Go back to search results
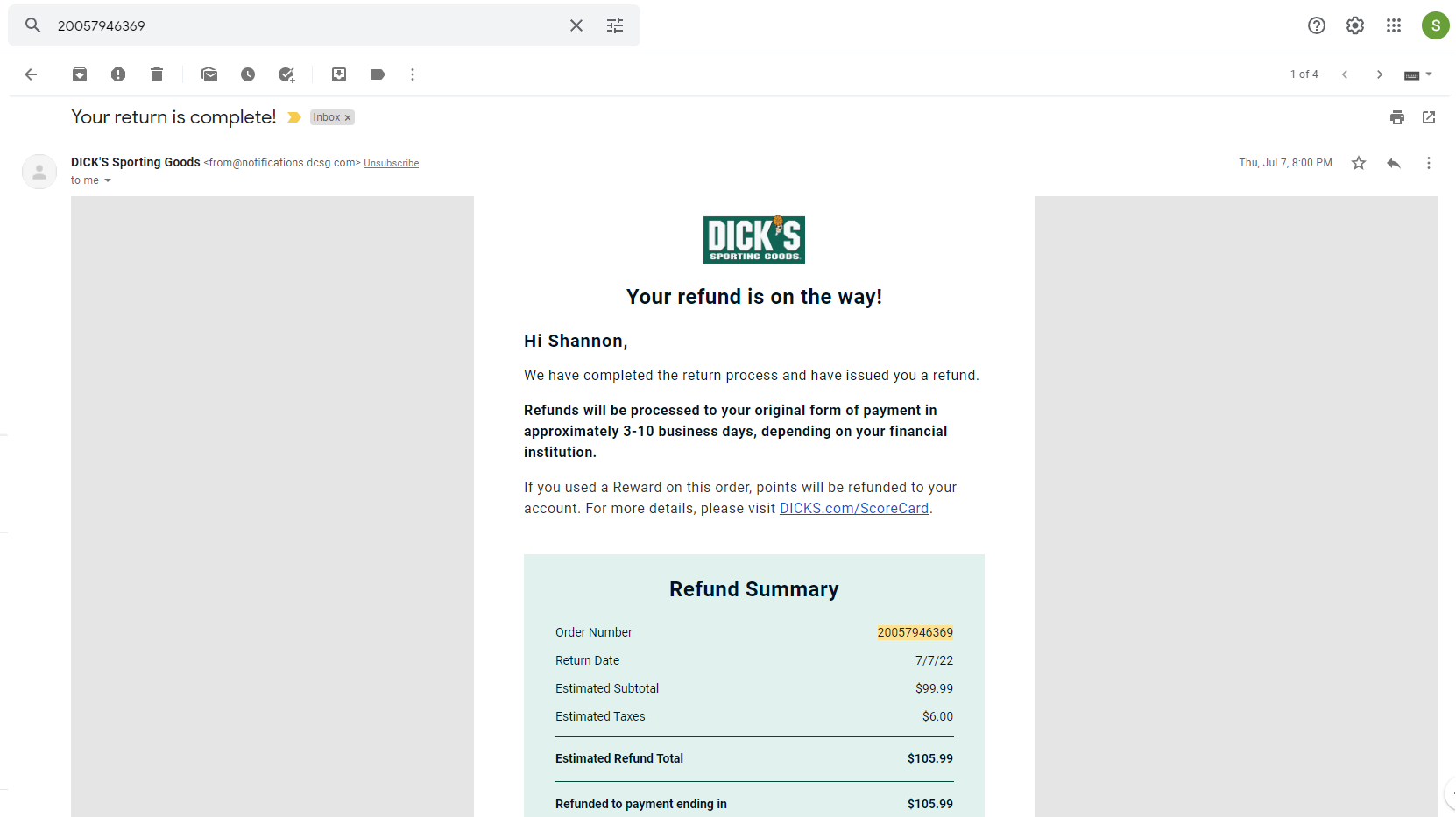Viewport: 1456px width, 817px height. [31, 74]
